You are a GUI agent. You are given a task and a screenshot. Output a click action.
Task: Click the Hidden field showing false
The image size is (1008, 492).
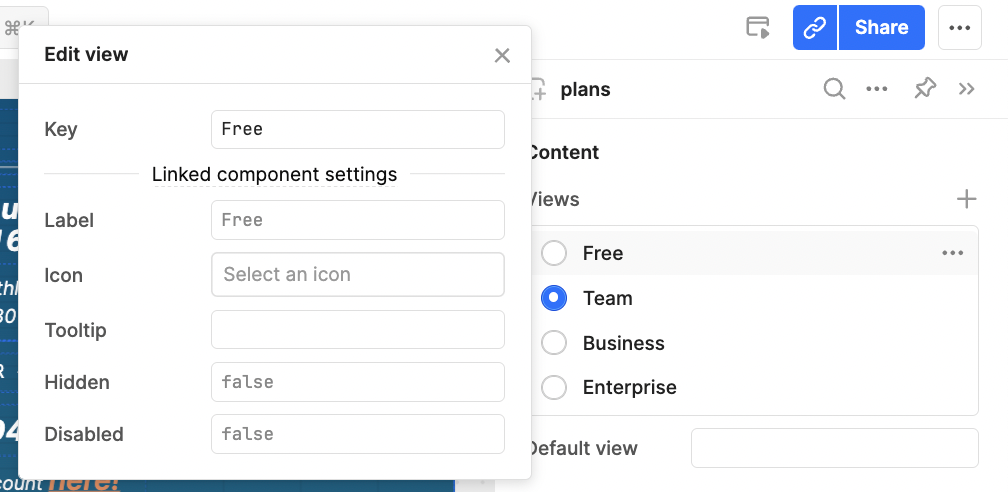357,382
